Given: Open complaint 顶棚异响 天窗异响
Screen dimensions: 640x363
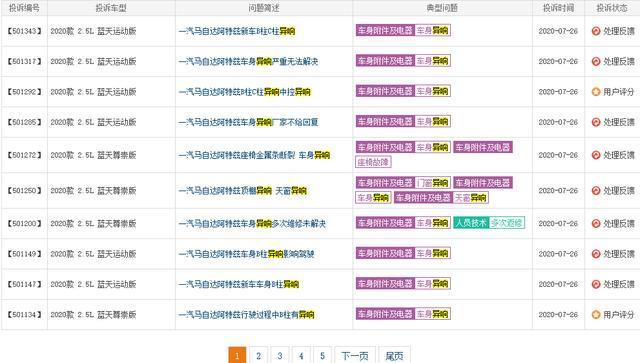Looking at the screenshot, I should coord(243,191).
